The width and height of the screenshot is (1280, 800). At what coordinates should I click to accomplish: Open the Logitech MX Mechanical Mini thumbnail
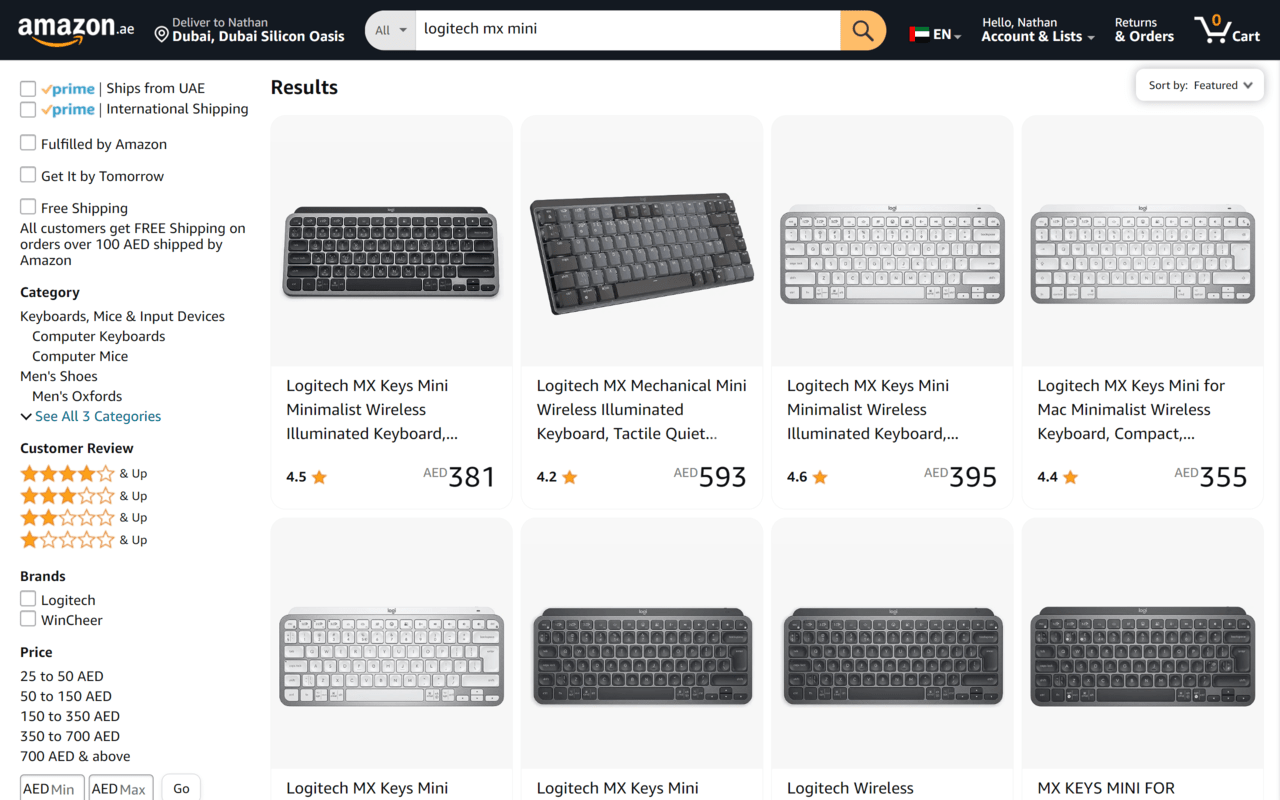(642, 252)
